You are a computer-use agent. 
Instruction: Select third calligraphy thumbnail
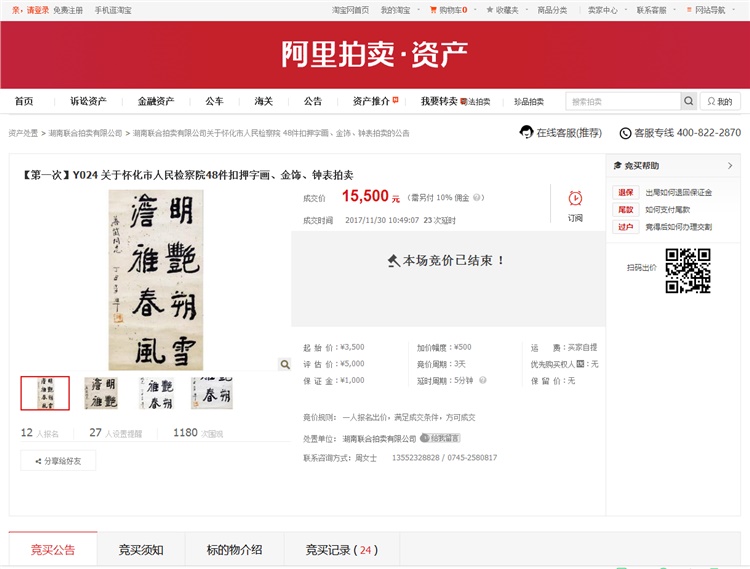coord(156,393)
